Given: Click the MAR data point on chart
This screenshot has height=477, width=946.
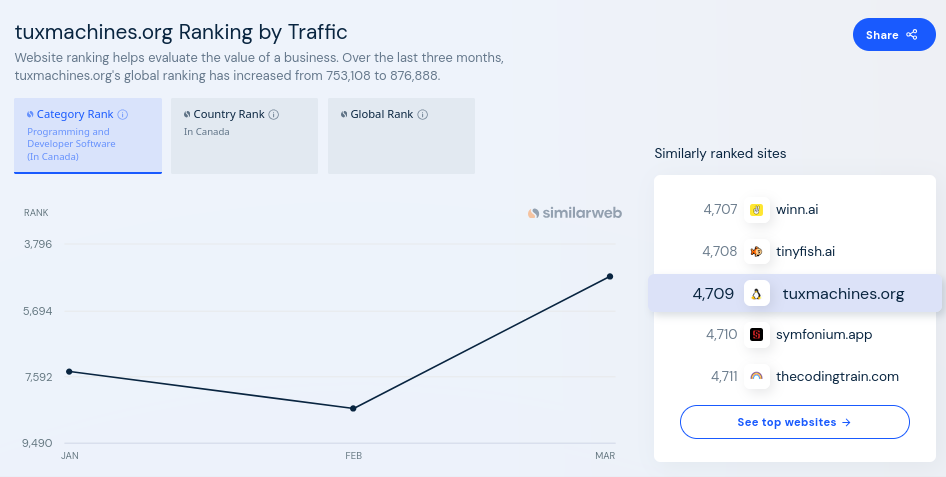Looking at the screenshot, I should [x=610, y=276].
